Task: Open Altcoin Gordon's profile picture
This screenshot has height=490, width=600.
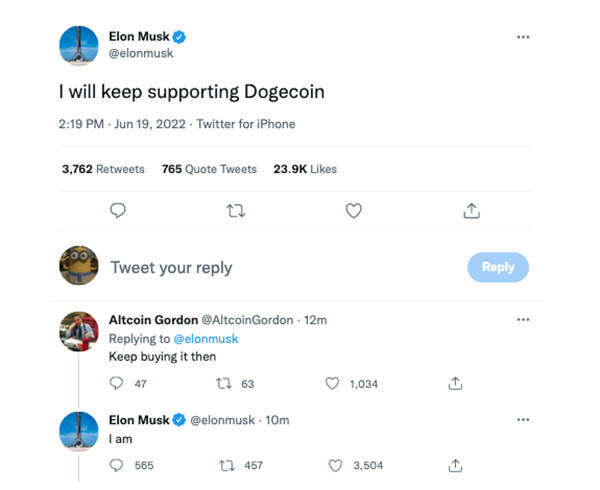Action: pos(79,332)
